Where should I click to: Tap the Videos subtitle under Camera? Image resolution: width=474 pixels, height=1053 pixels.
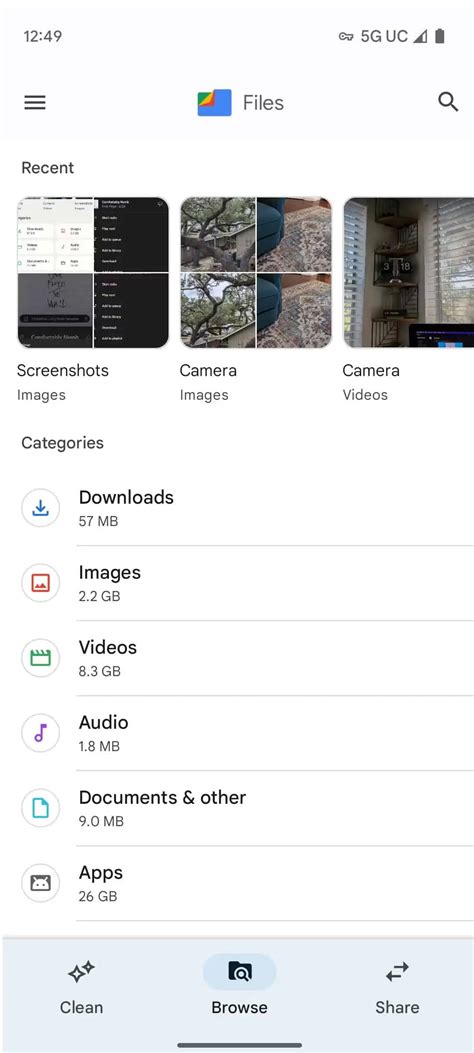tap(365, 395)
